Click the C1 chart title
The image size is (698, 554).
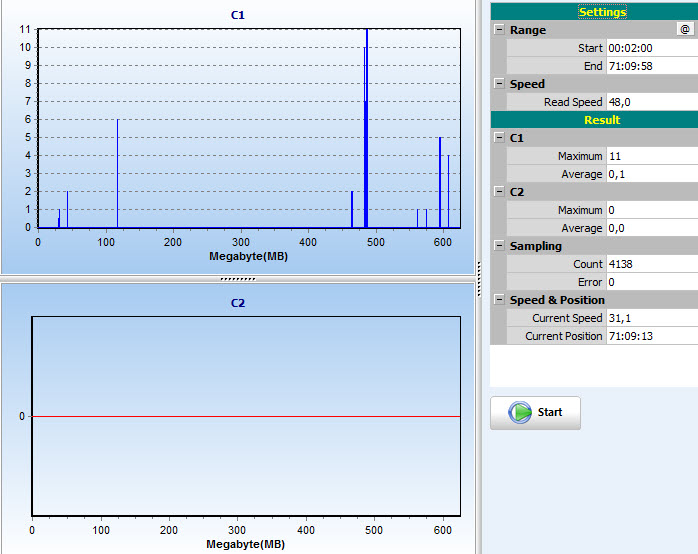238,15
